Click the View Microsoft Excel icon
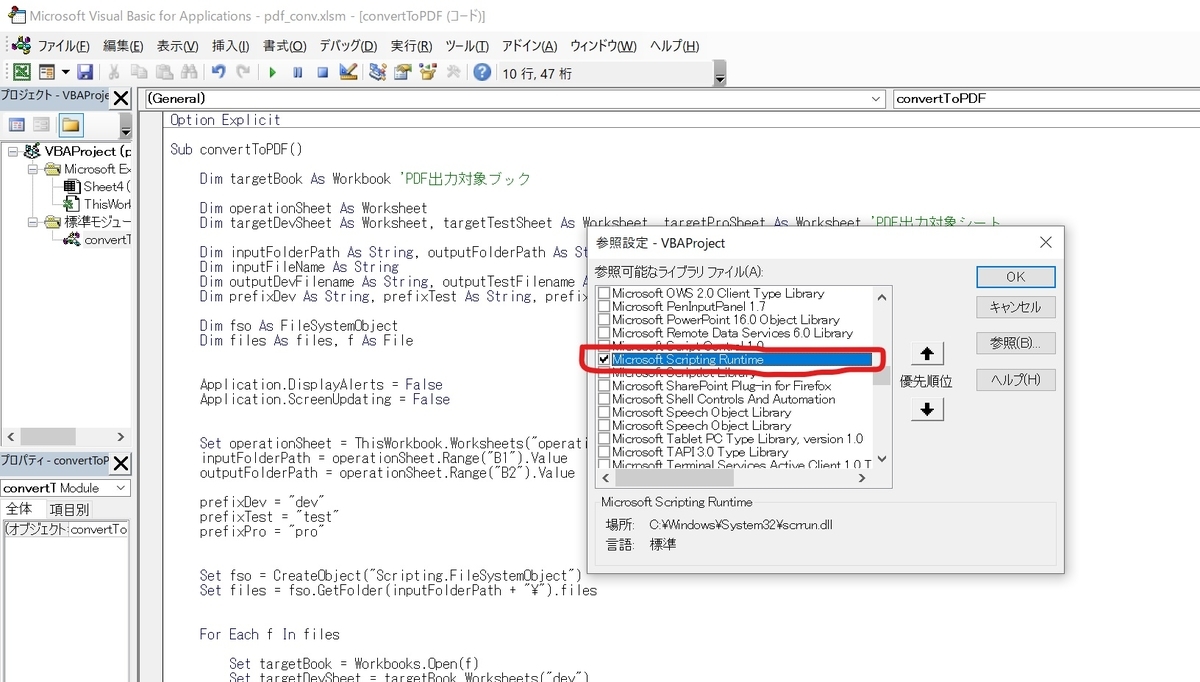Screen dimensions: 1200x682 pyautogui.click(x=21, y=72)
